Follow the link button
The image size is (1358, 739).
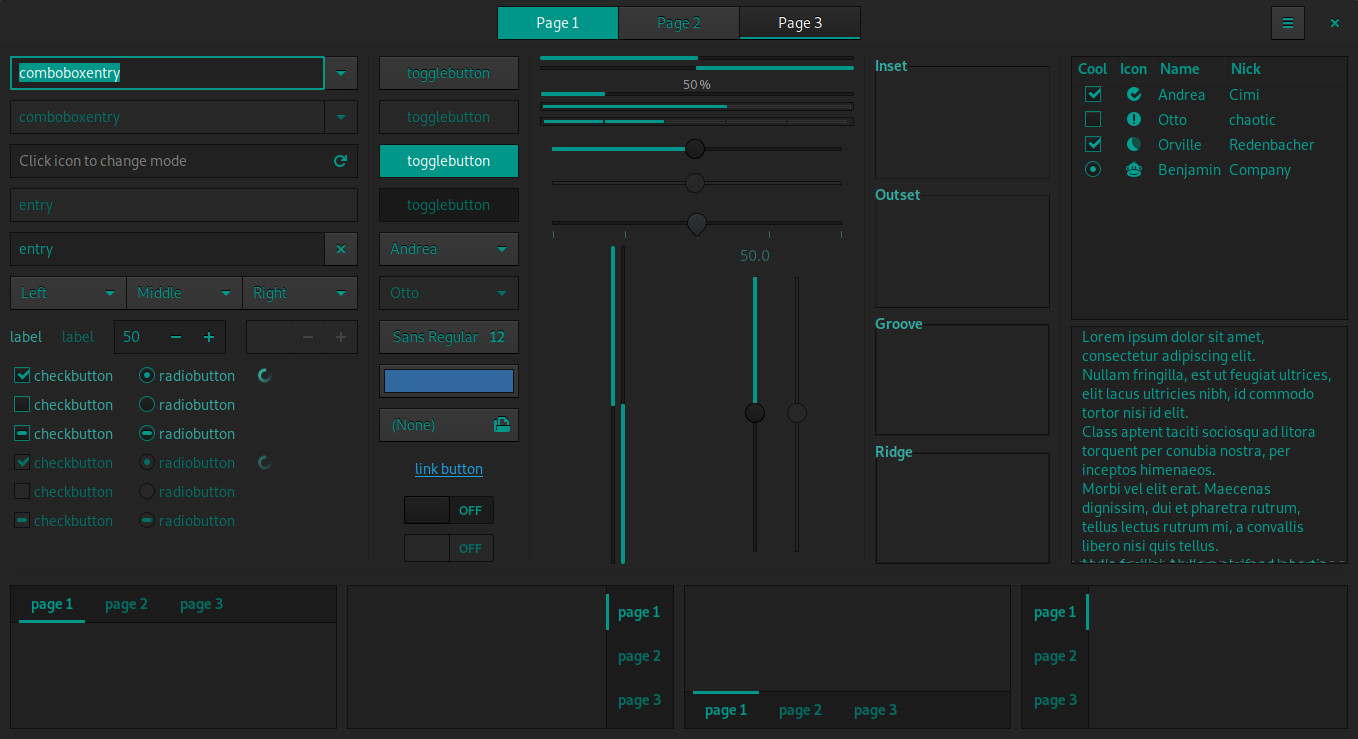449,469
